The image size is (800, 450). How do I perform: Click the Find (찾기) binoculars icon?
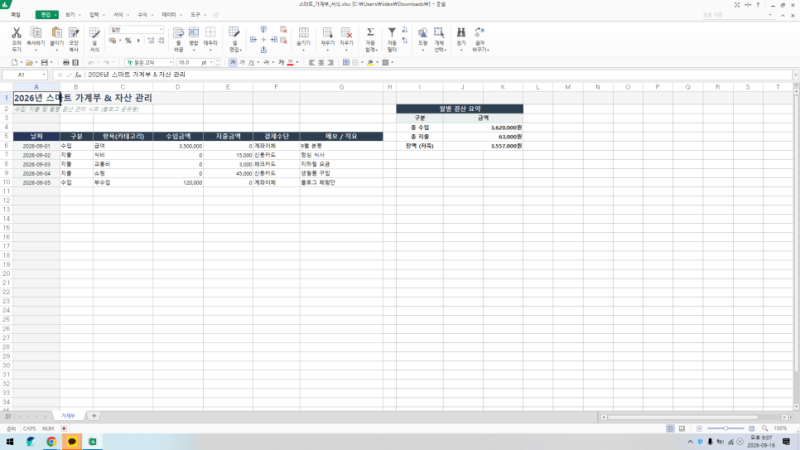point(461,34)
